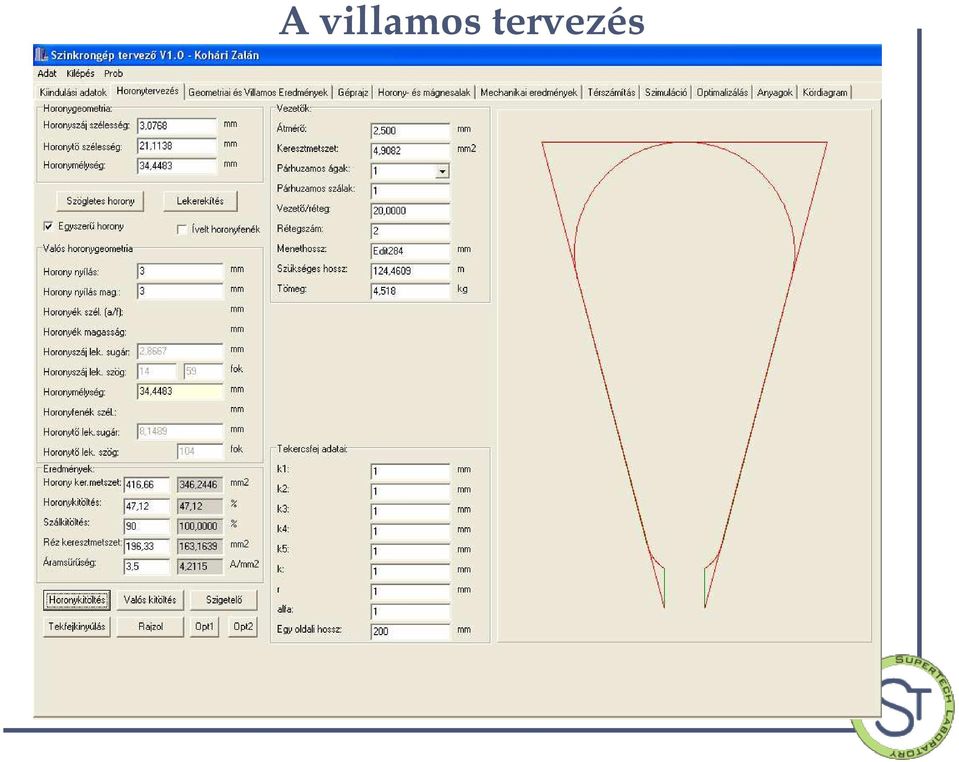Click the Rajzol button
Screen dimensions: 959x762
point(150,626)
